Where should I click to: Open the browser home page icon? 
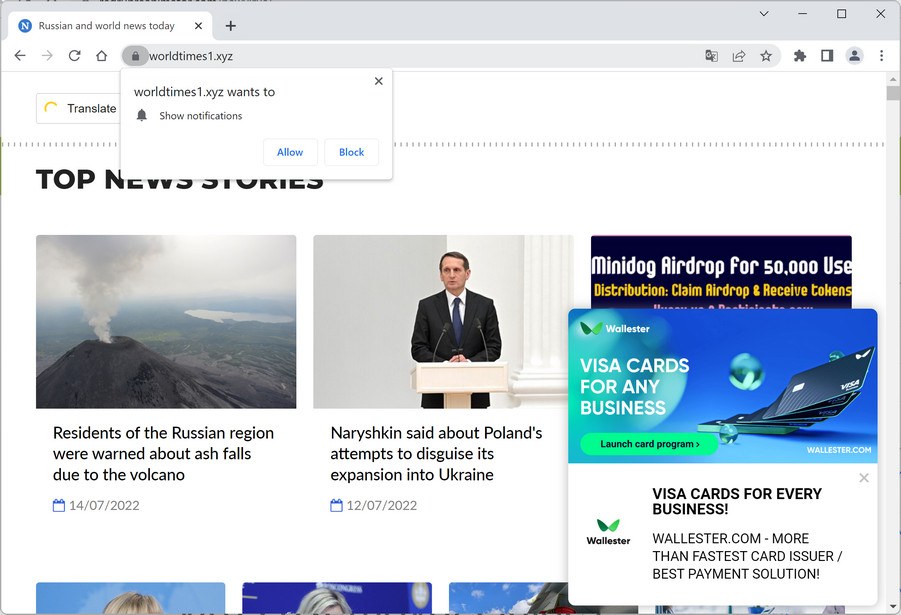pyautogui.click(x=102, y=56)
